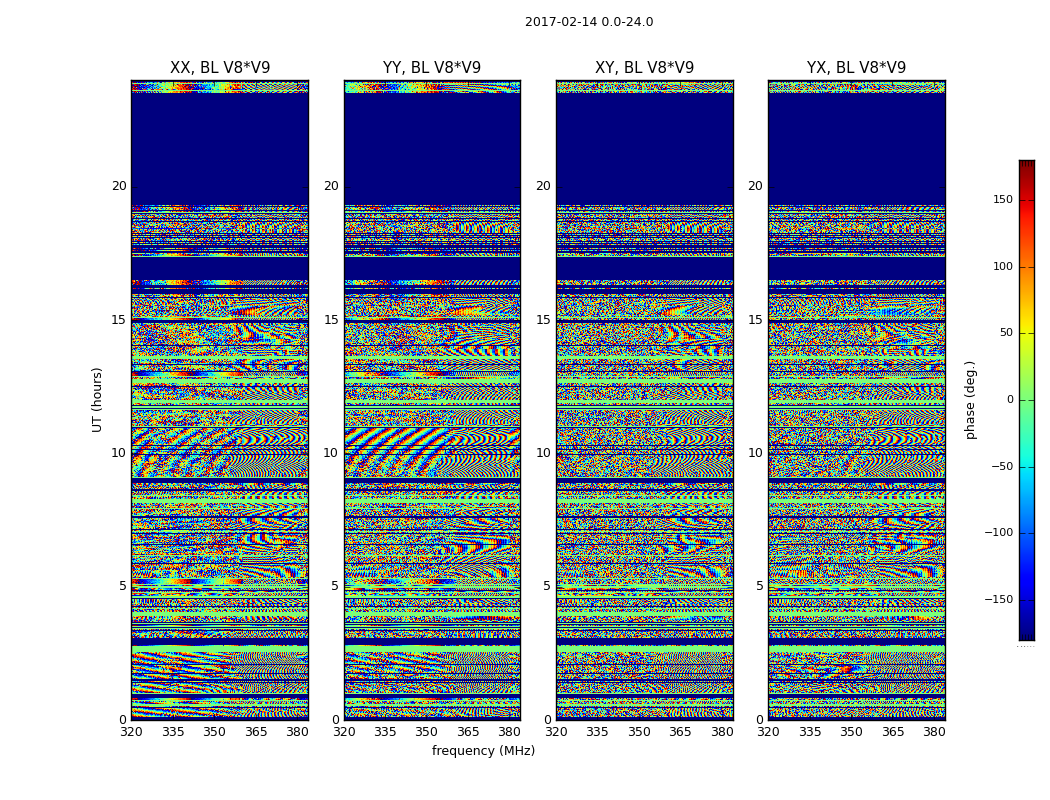This screenshot has height=800, width=1050.
Task: Click the y-axis tick 20 of XX panel
Action: point(119,186)
